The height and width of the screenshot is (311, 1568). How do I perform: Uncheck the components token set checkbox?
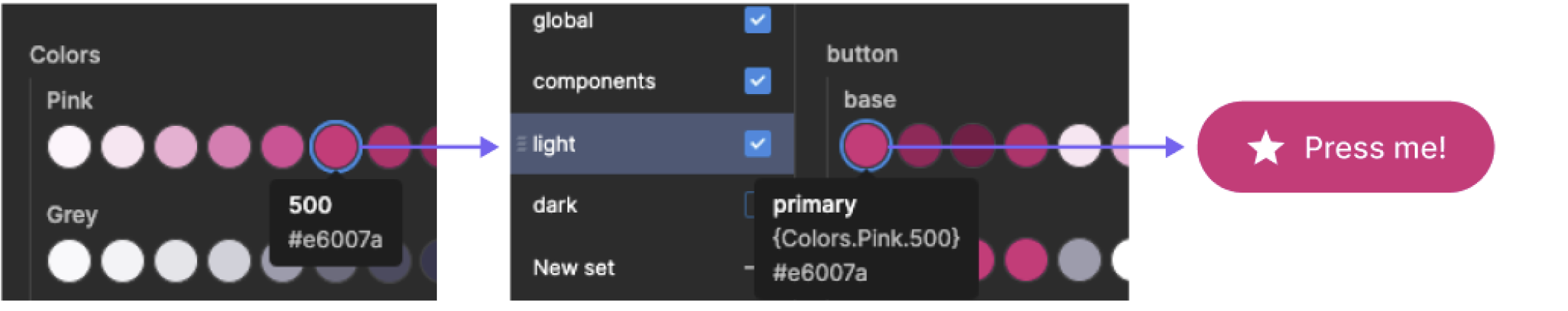757,81
